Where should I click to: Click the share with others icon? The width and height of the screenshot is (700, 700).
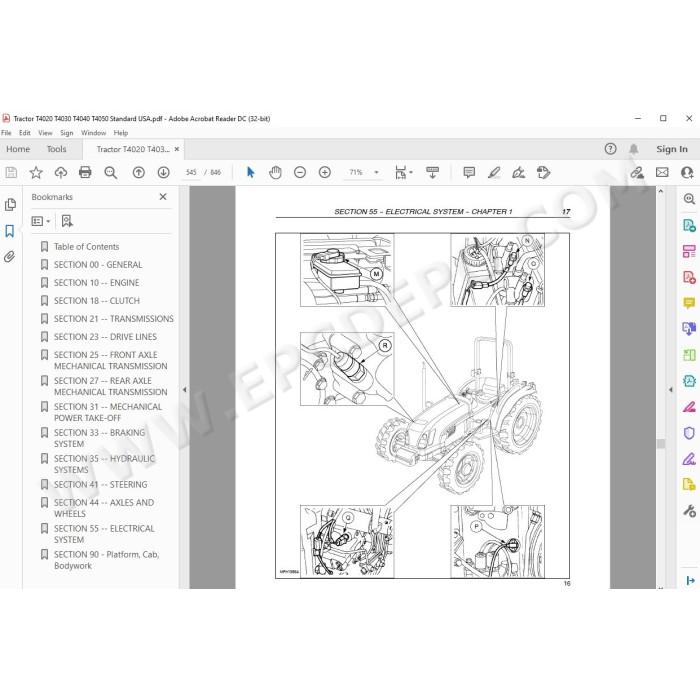coord(687,172)
